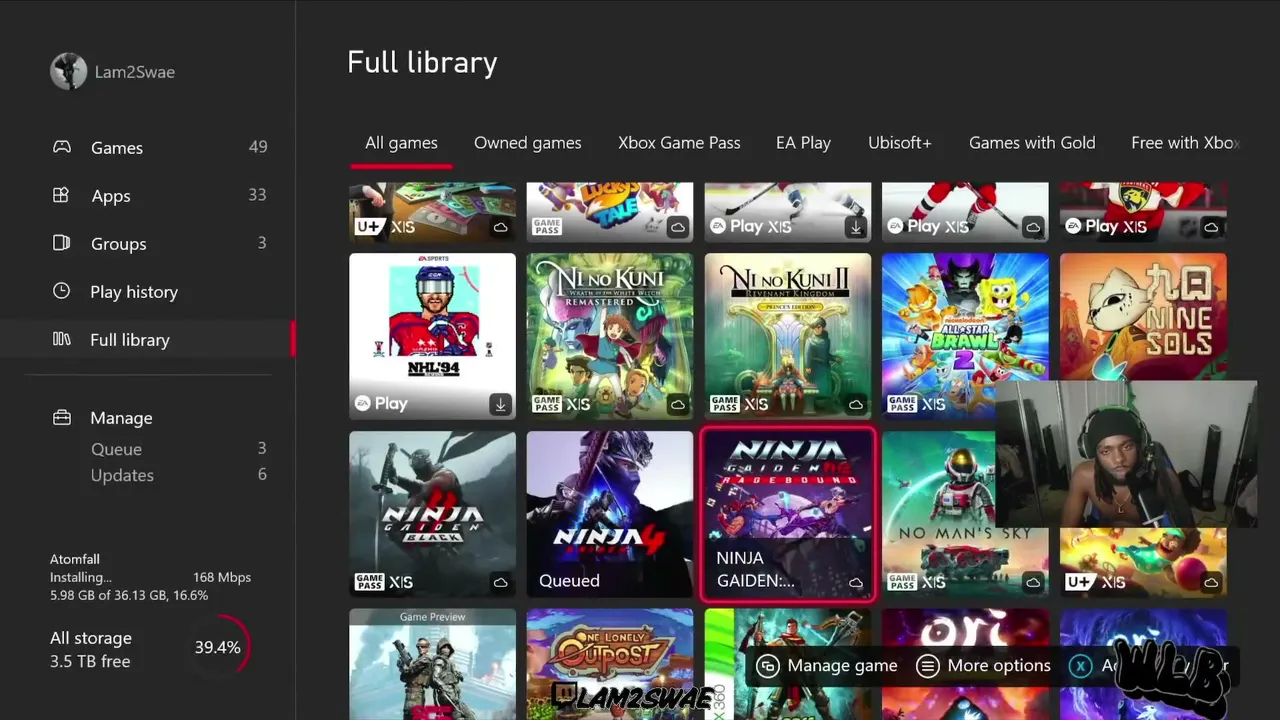Select the Nine Sols game tile
This screenshot has width=1280, height=720.
click(x=1143, y=317)
